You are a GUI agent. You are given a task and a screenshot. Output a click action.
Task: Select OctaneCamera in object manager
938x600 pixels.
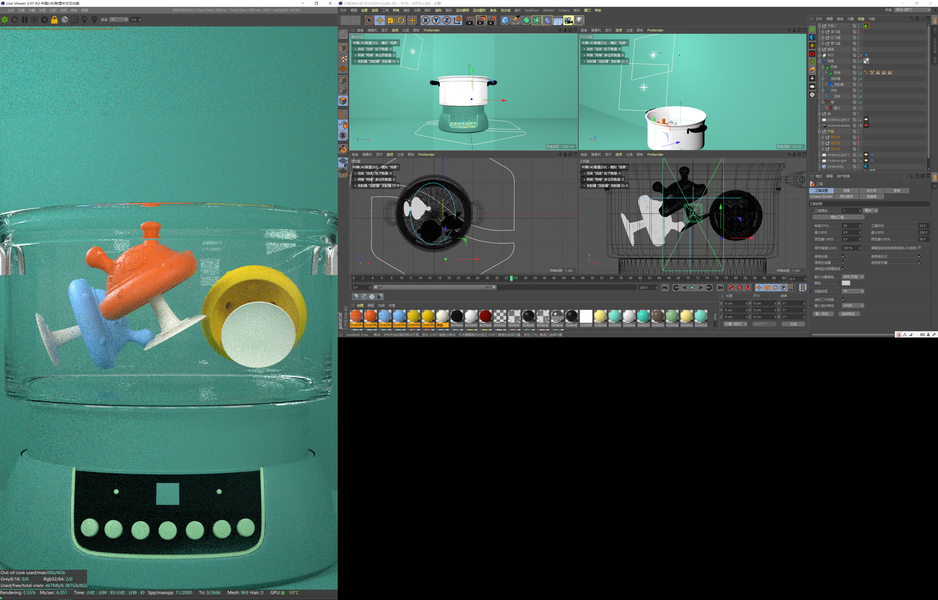coord(839,126)
